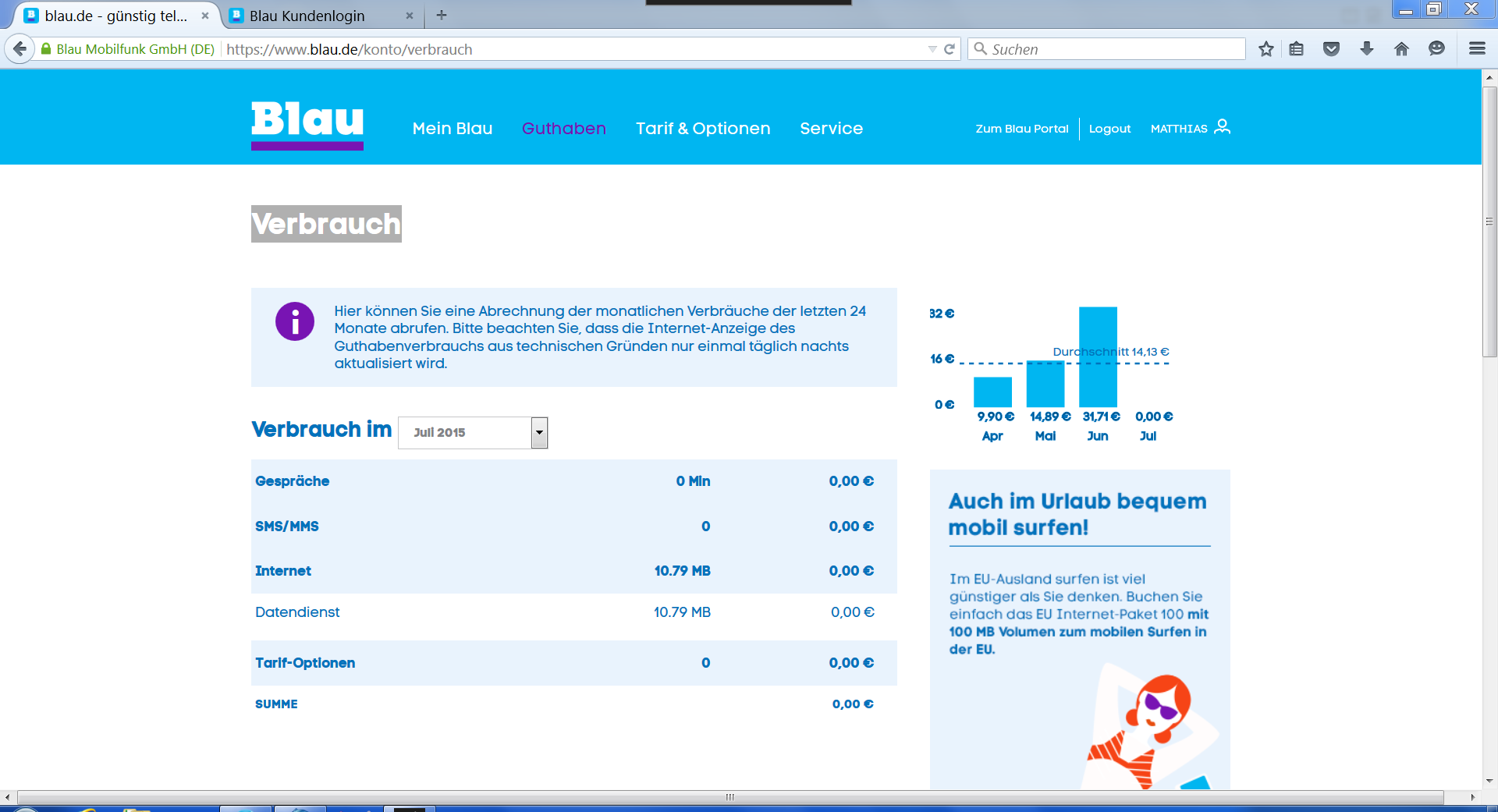Click the Jun bar in the usage chart
Screen dimensions: 1498x812
coord(1098,356)
